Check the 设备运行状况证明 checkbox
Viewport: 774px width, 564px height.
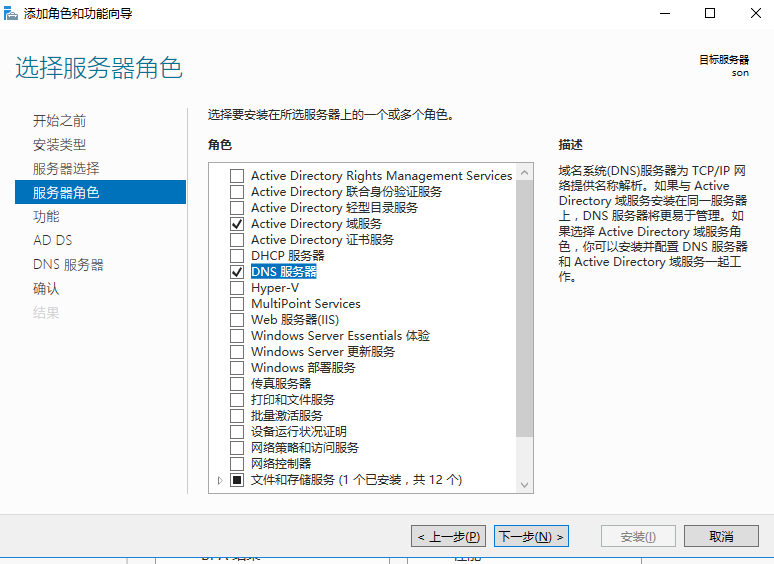237,432
